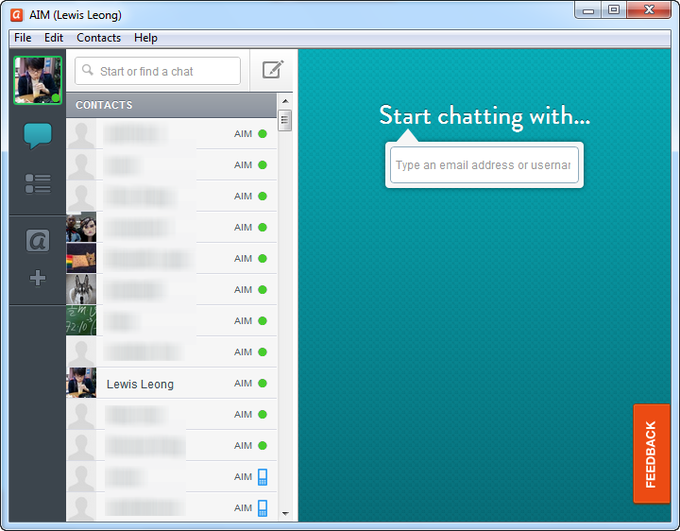Click the AIM app logo in title bar

click(16, 15)
